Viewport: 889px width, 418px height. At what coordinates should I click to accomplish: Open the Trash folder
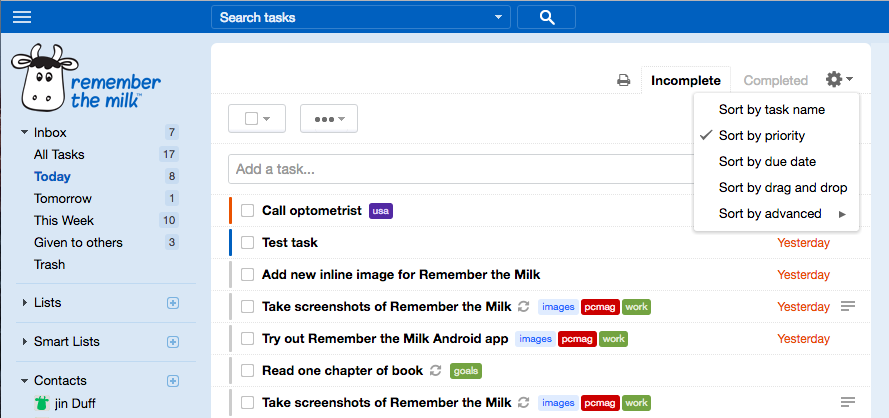(x=49, y=264)
